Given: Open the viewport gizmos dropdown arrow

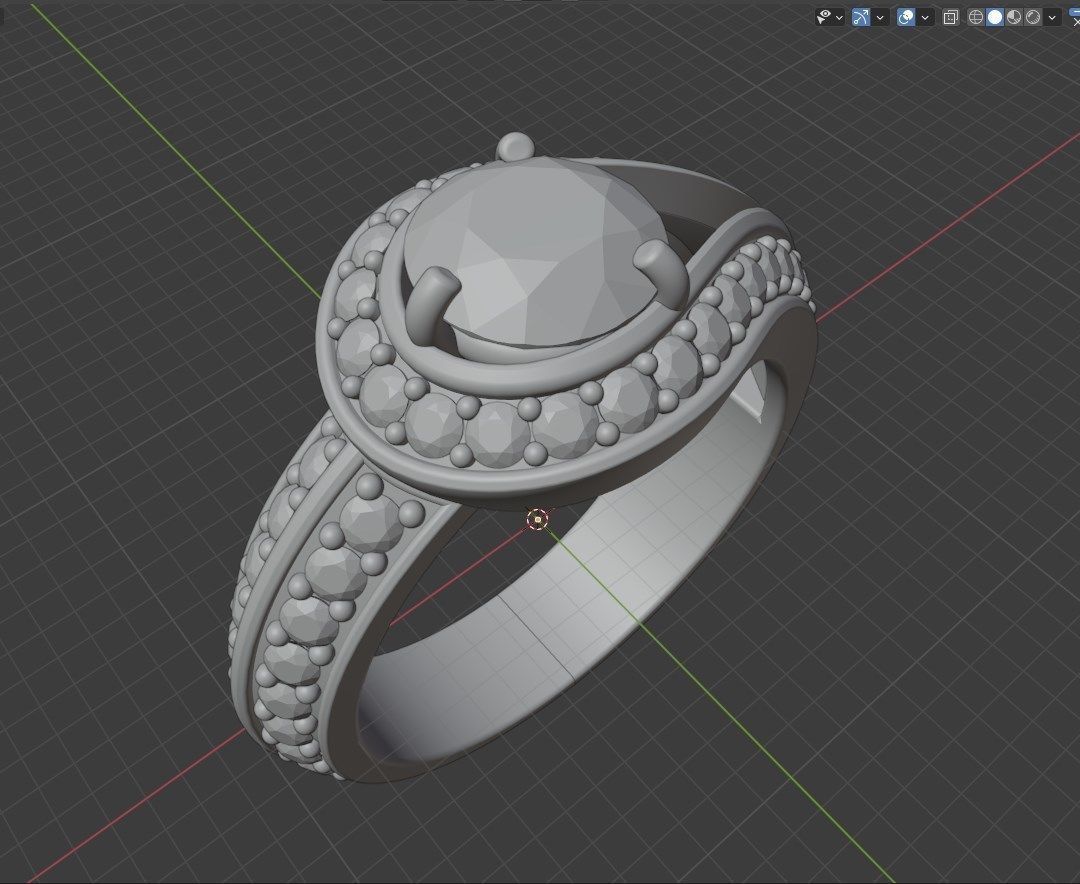Looking at the screenshot, I should [880, 17].
